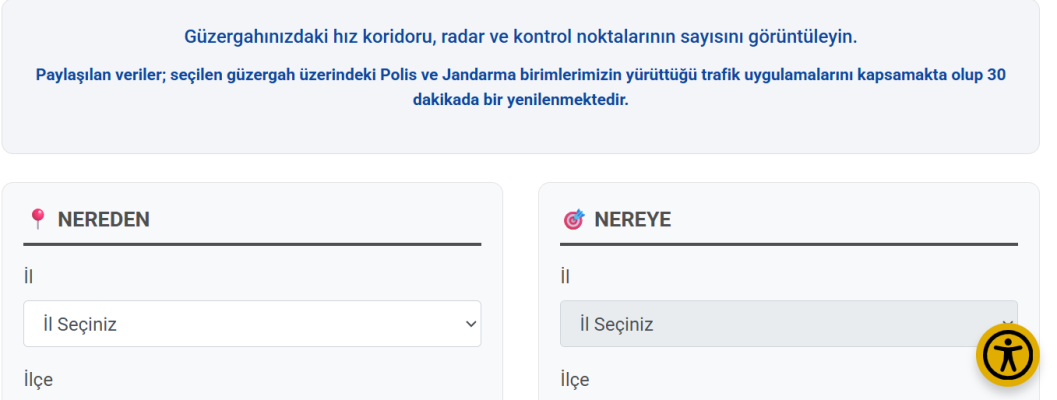This screenshot has width=1057, height=400.
Task: Click the "Güzergahınızdaki hız koridoru" headline text
Action: (310, 37)
